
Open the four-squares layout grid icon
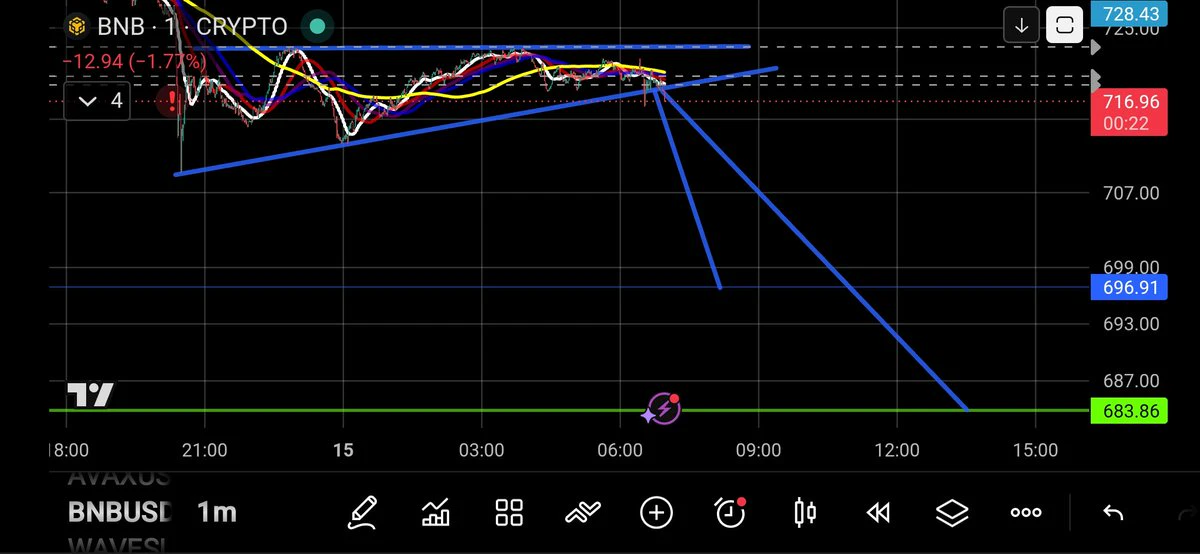coord(510,513)
